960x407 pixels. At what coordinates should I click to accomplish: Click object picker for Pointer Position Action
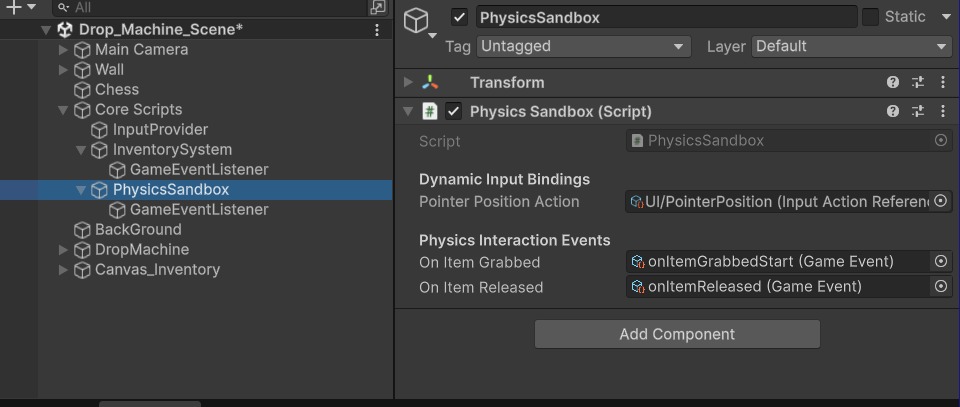click(941, 201)
